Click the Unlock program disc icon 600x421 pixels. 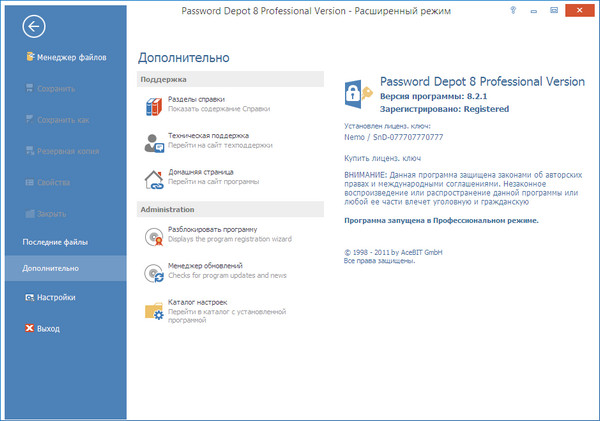coord(154,236)
